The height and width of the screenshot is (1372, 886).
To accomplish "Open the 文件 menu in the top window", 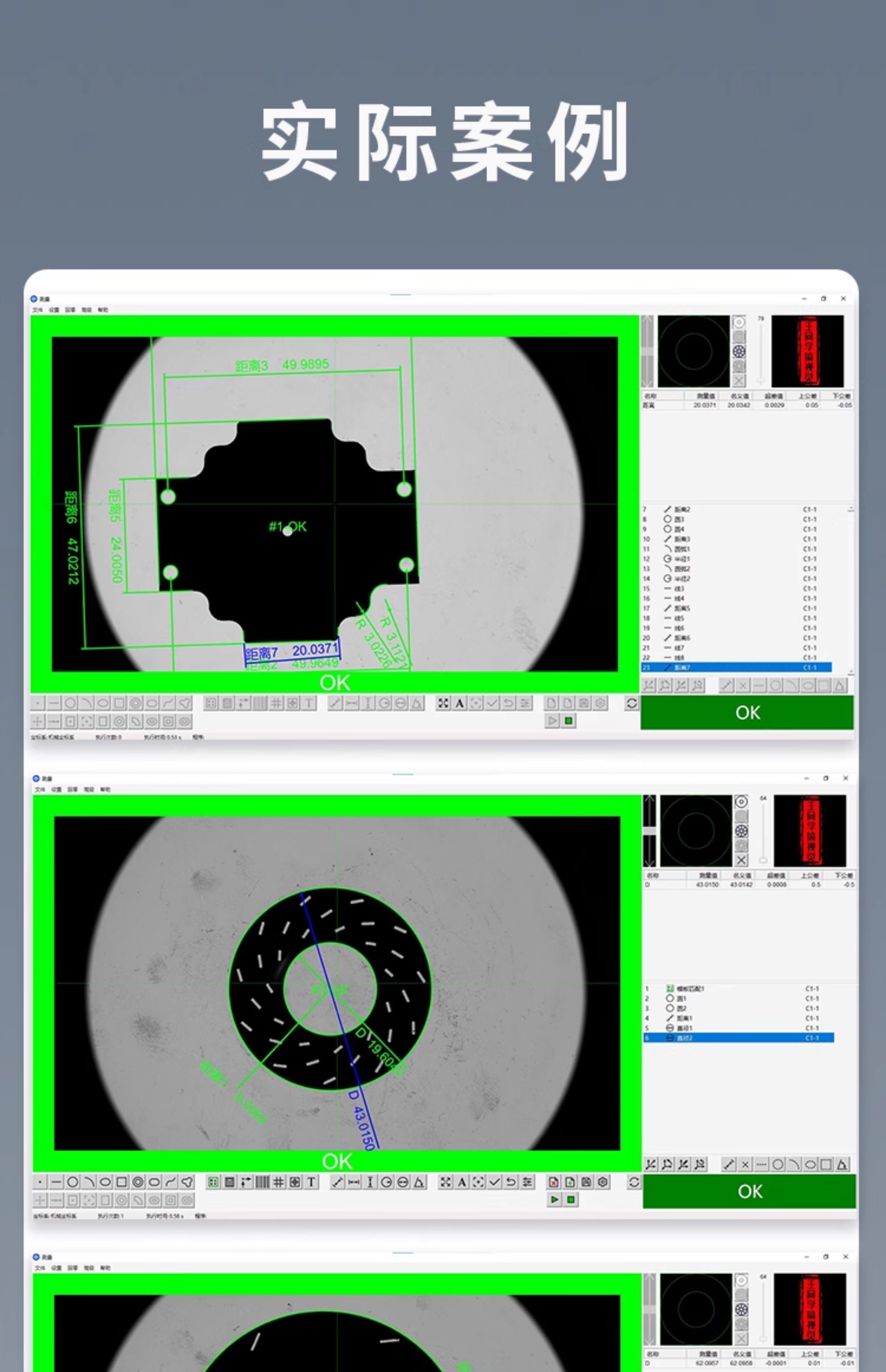I will [x=38, y=309].
